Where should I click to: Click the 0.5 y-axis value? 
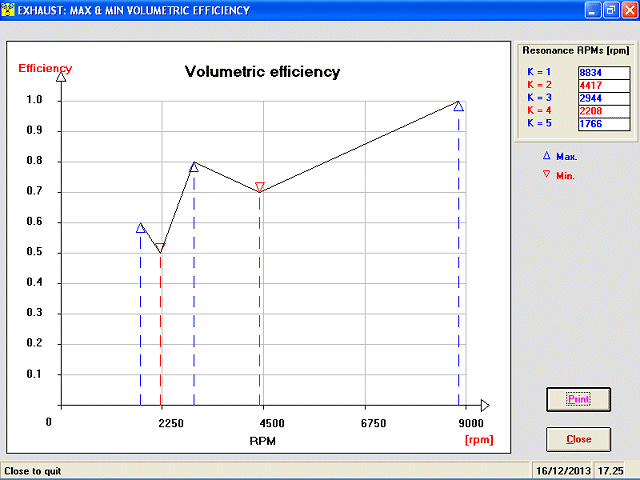click(34, 251)
